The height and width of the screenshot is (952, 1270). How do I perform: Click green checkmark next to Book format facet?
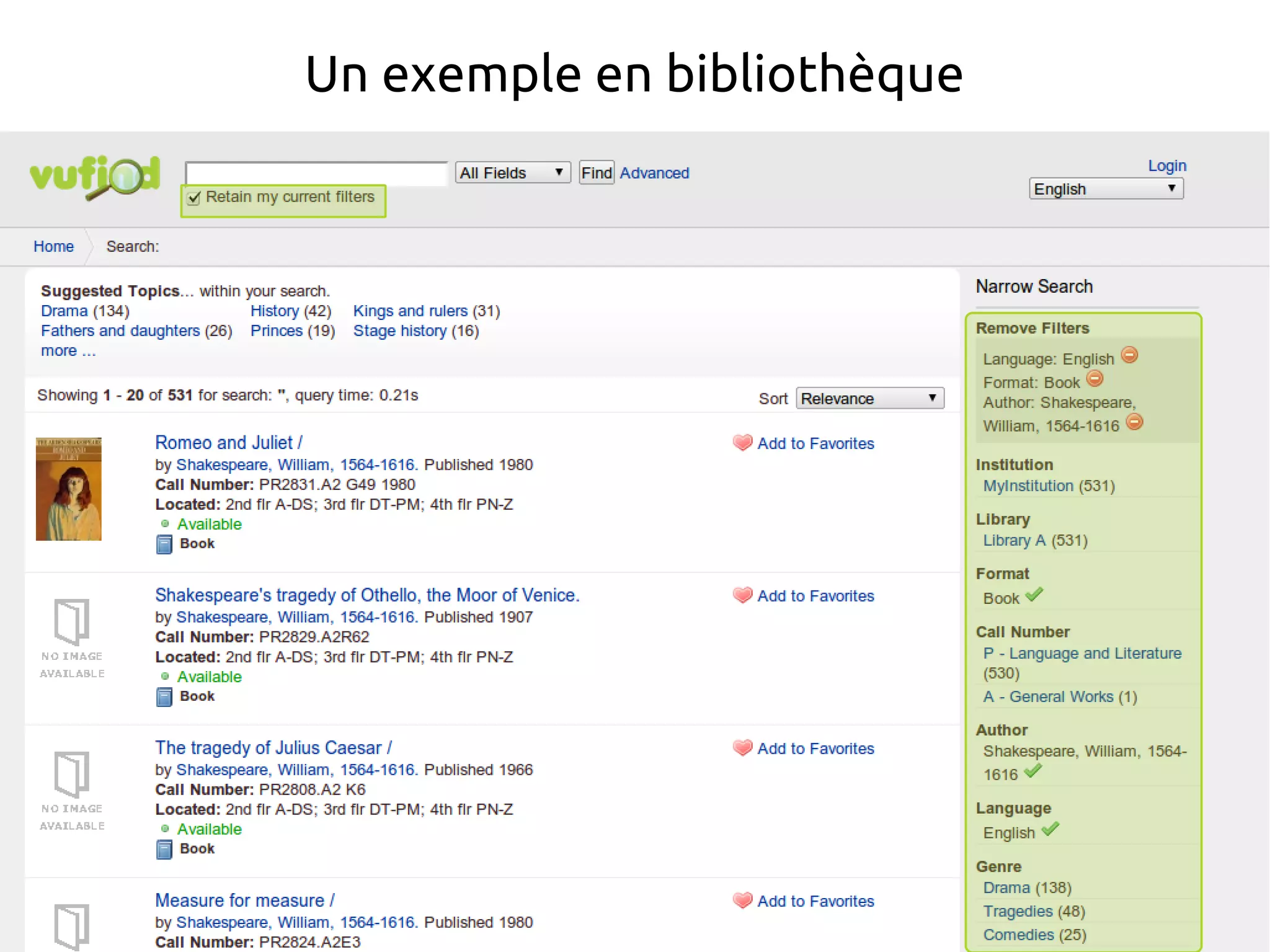[1034, 595]
